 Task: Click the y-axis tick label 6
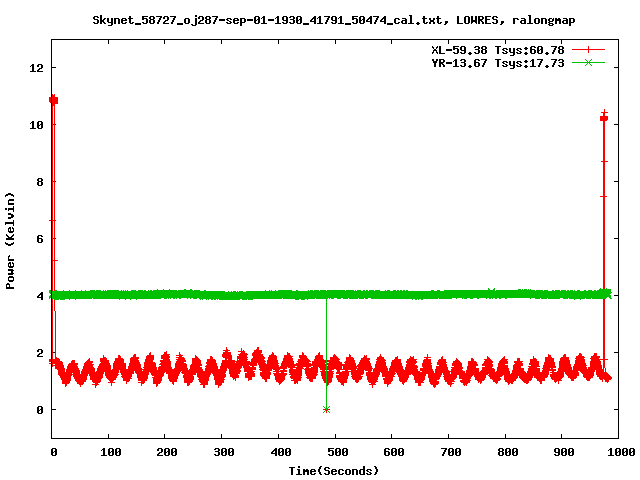(x=40, y=239)
